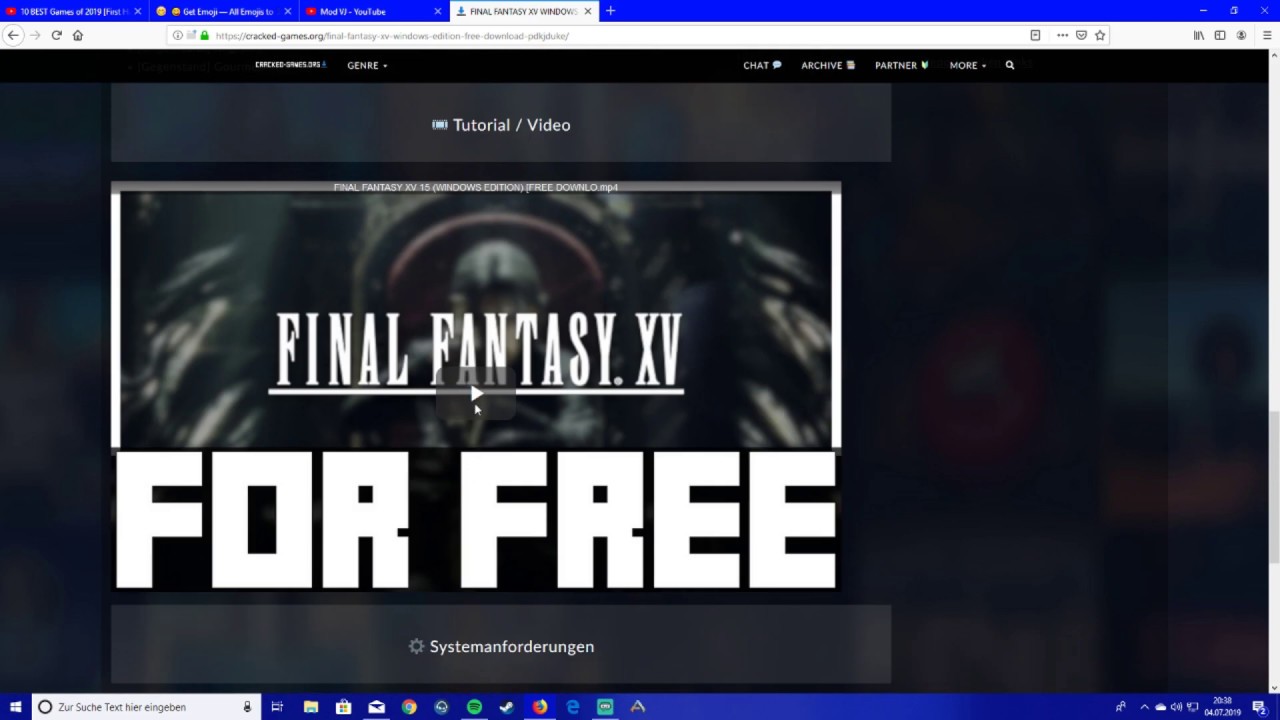Open Steam from the taskbar

507,707
